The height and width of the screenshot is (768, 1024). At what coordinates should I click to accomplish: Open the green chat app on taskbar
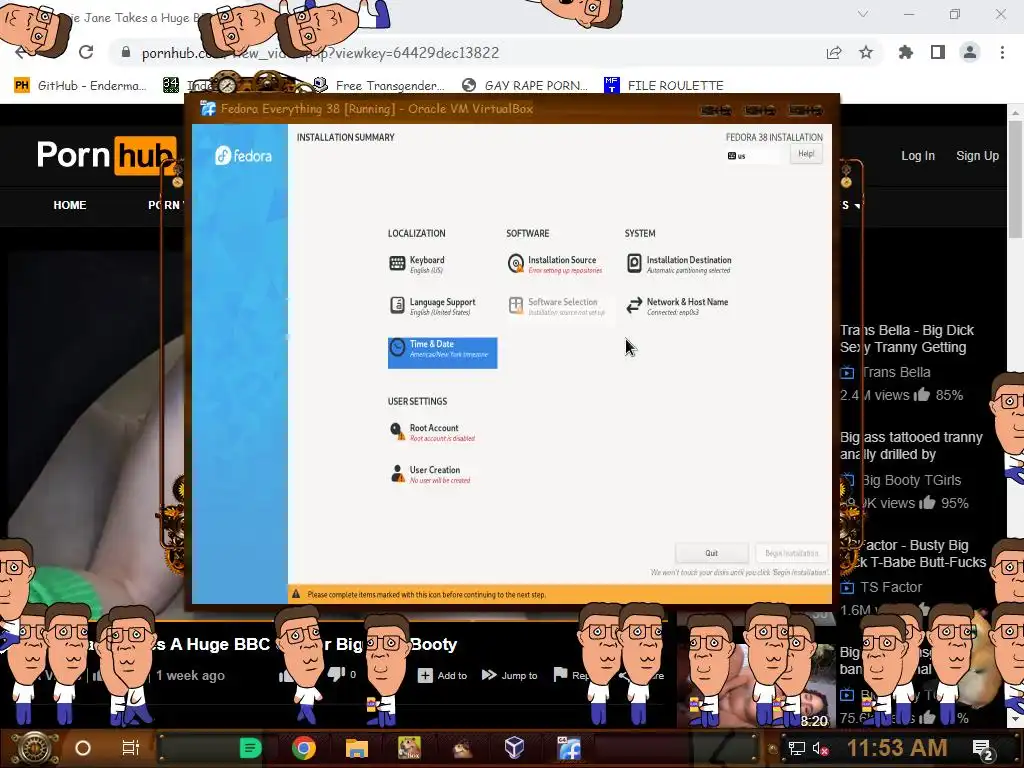pyautogui.click(x=250, y=748)
